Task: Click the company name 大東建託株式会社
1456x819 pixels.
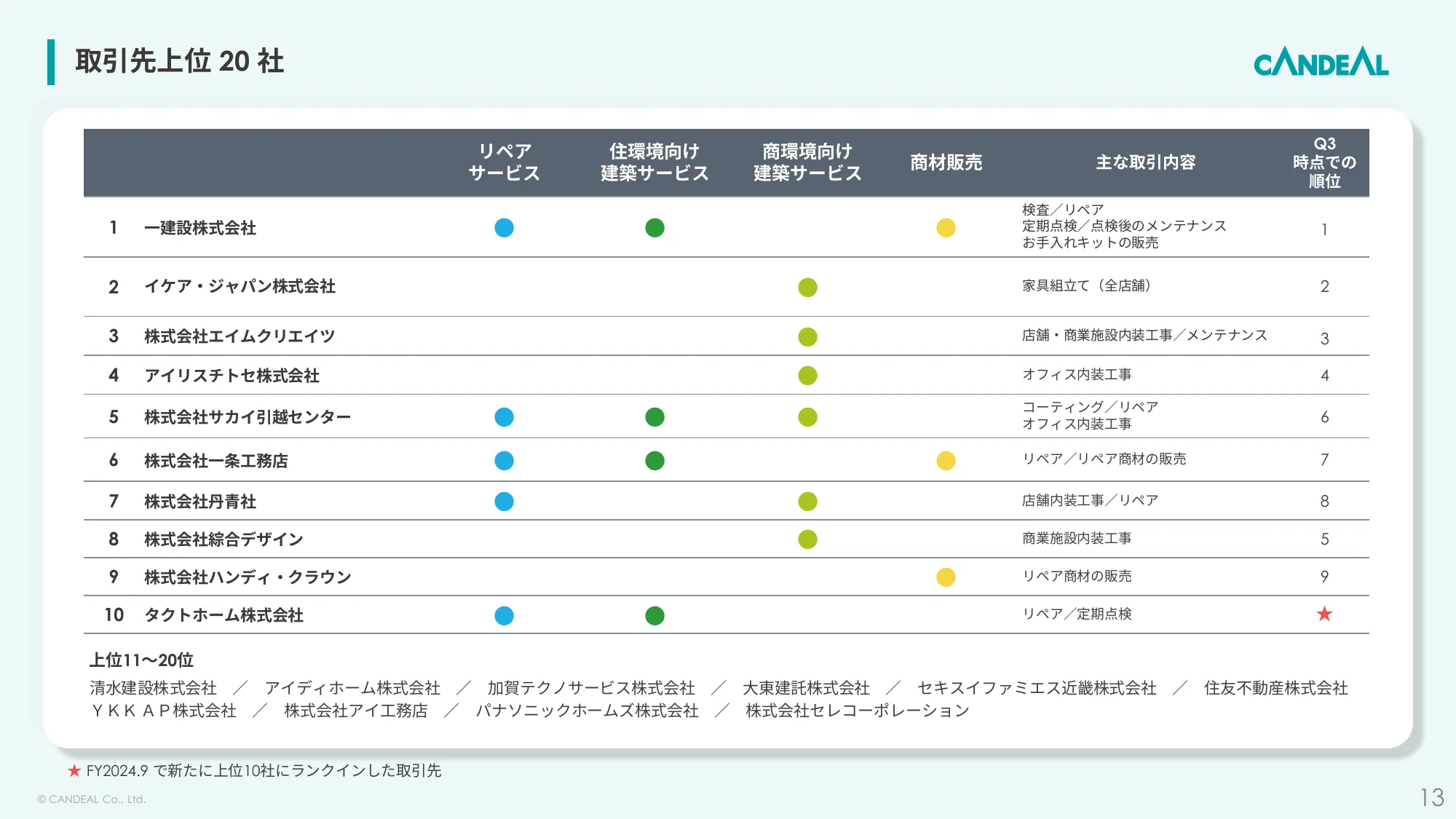Action: [x=806, y=688]
